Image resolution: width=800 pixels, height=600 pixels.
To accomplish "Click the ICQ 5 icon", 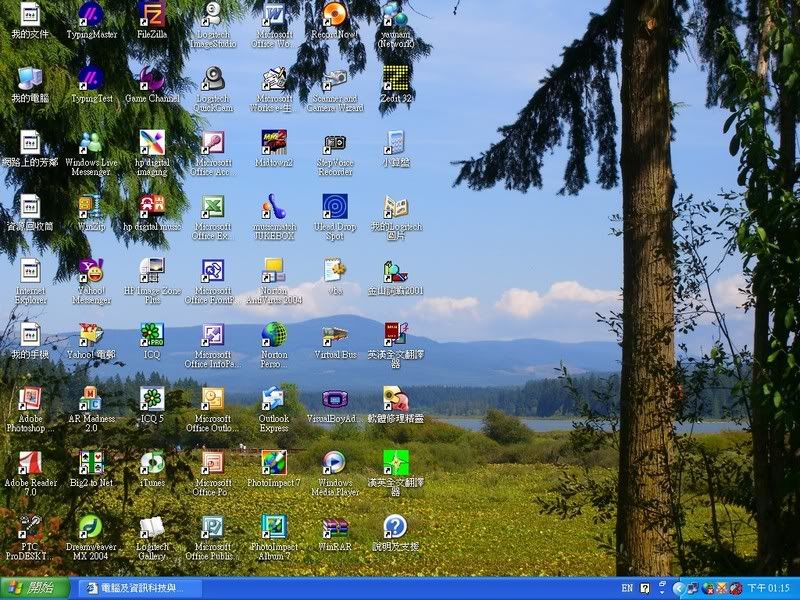I will coord(152,398).
